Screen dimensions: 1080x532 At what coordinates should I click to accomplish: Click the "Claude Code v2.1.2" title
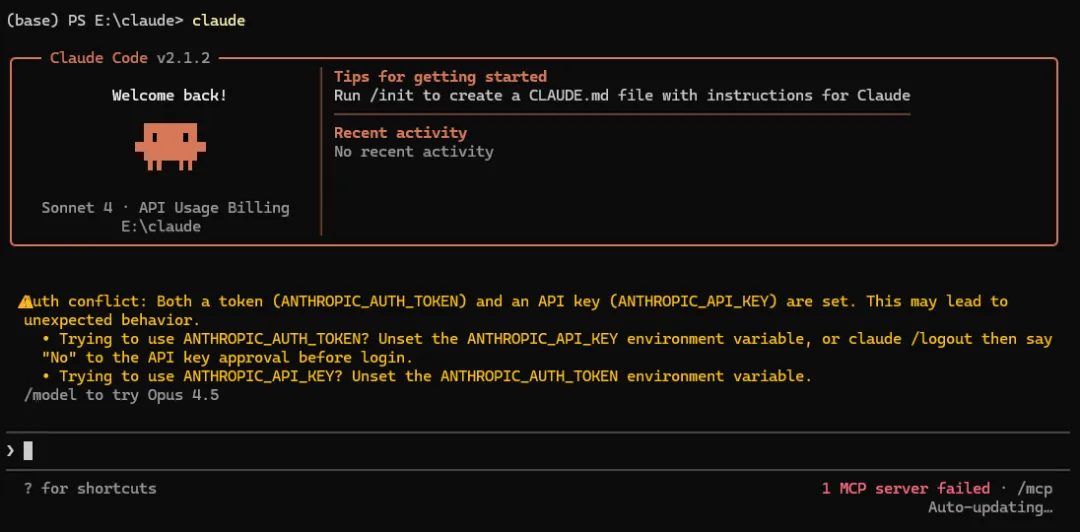point(130,58)
